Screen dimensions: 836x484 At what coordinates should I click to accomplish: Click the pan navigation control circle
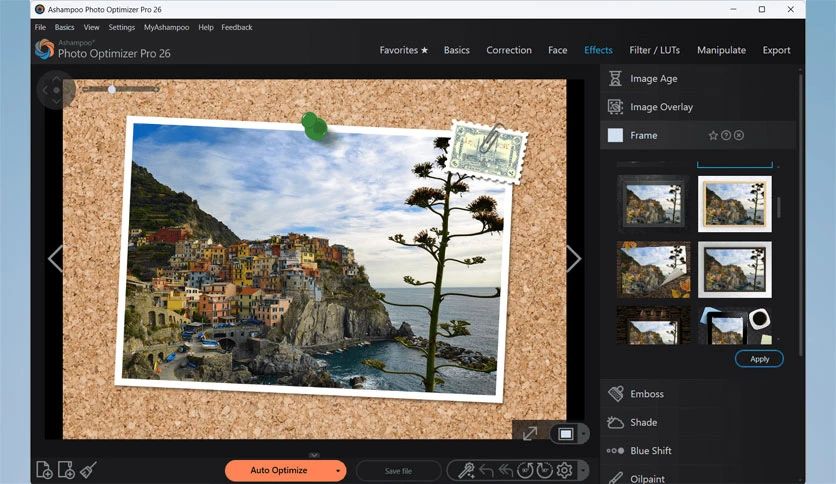tap(56, 90)
